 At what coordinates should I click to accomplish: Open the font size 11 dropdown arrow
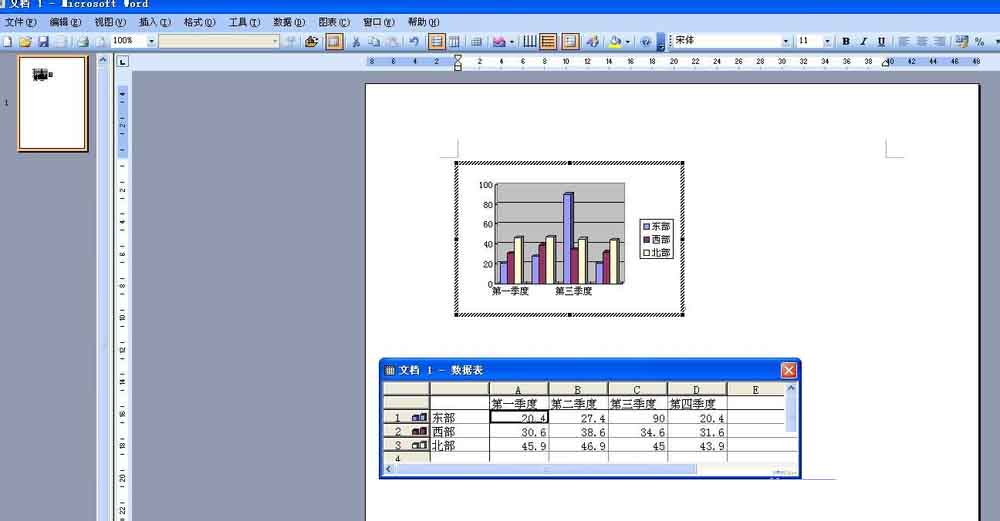[827, 41]
